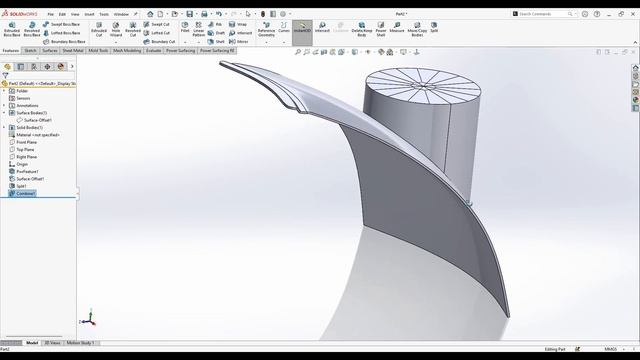Select the Linear Pattern tool

pyautogui.click(x=198, y=29)
